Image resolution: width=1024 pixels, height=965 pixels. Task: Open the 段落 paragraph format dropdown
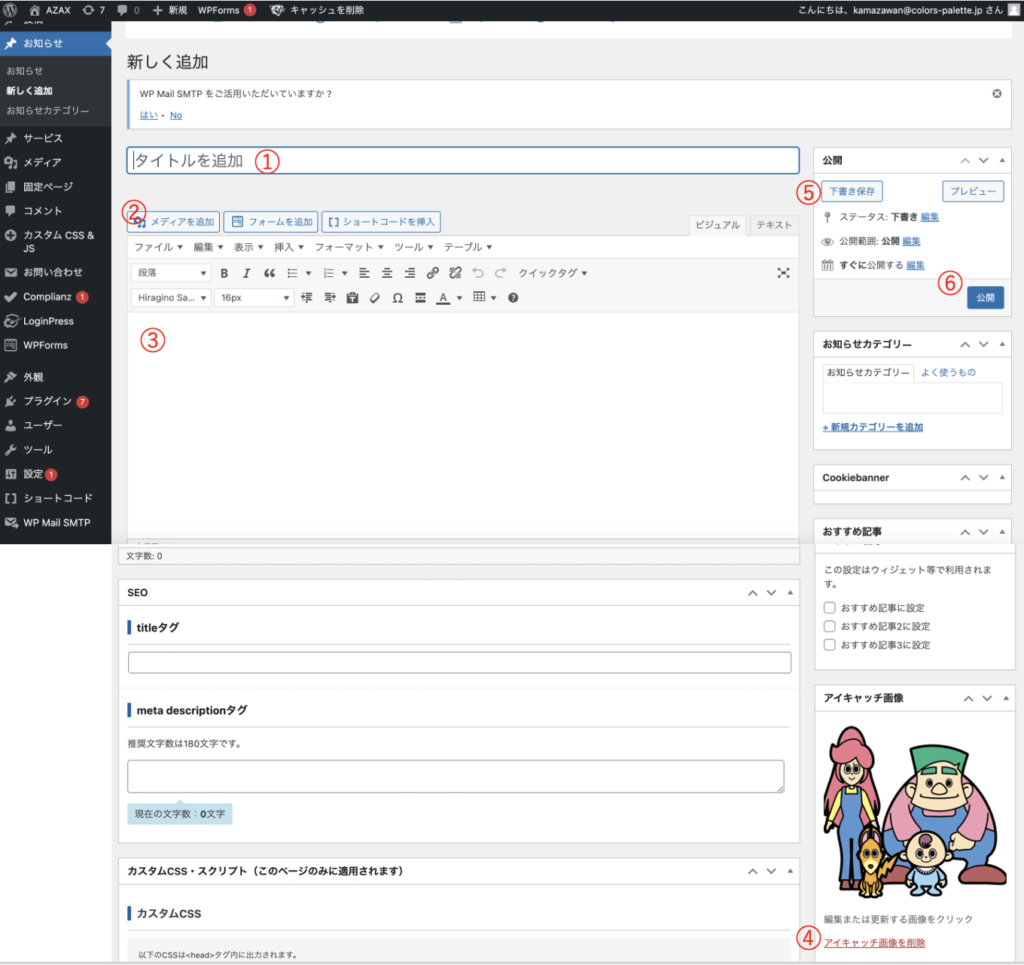(171, 273)
